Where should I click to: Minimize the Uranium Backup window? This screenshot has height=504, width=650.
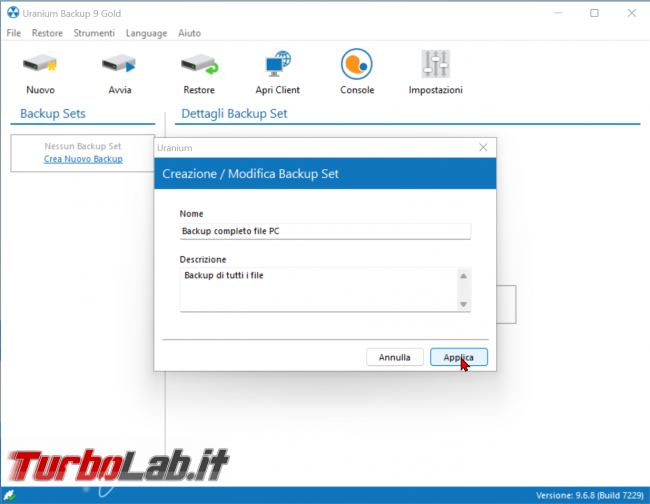point(558,13)
